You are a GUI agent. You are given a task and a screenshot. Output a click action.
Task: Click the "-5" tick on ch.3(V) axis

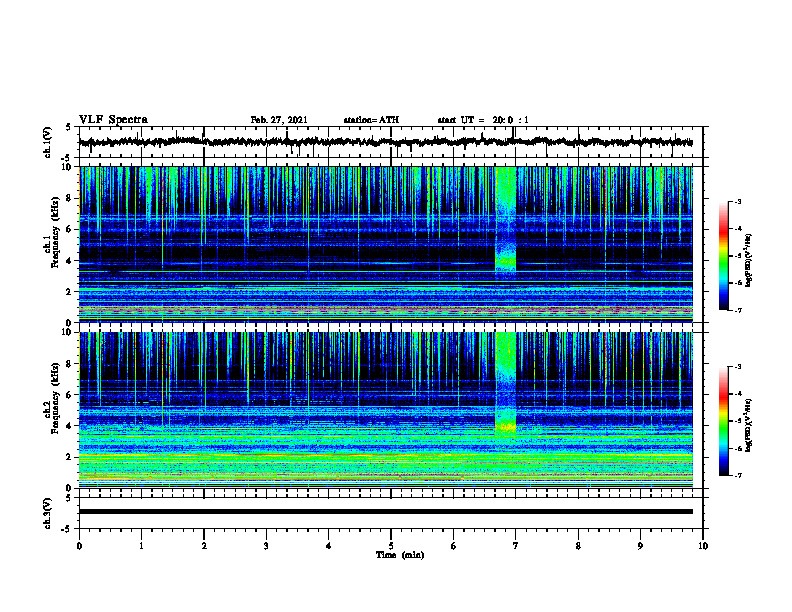coord(66,529)
